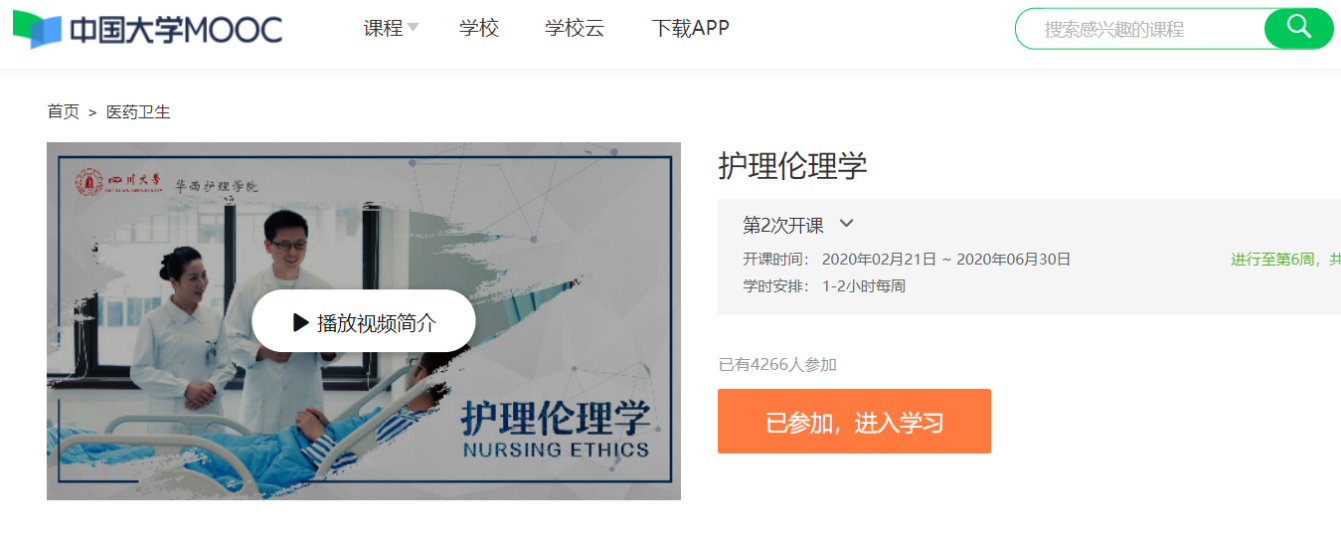Click the green-blue MOOC book logo icon
Image resolution: width=1341 pixels, height=546 pixels.
click(37, 30)
